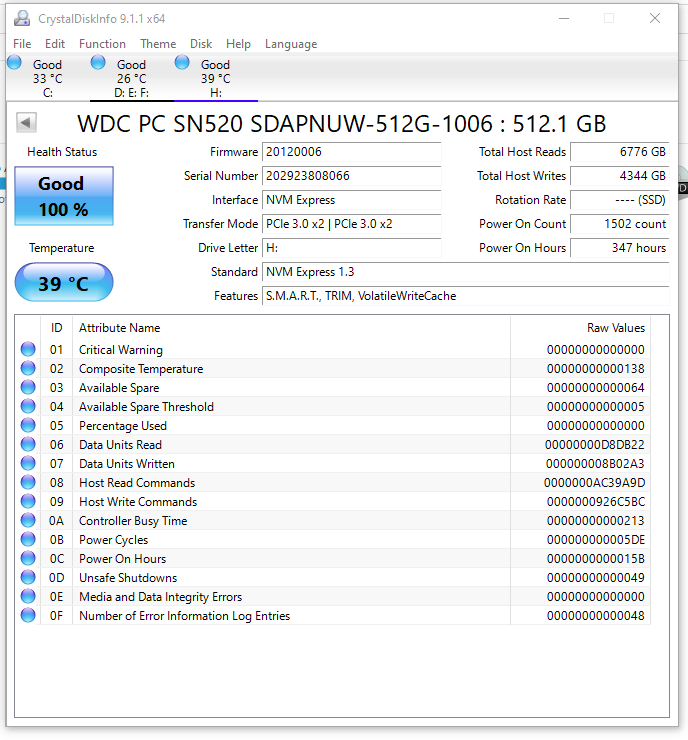Click the Power On Hours value 347 hours
Viewport: 688px width, 740px height.
620,248
